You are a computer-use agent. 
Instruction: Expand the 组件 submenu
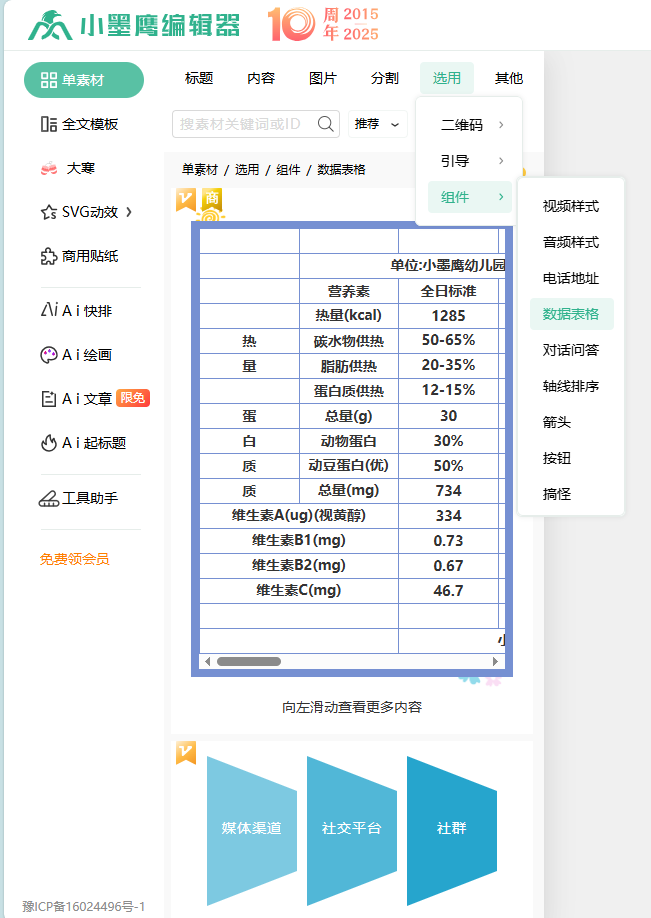pyautogui.click(x=470, y=197)
